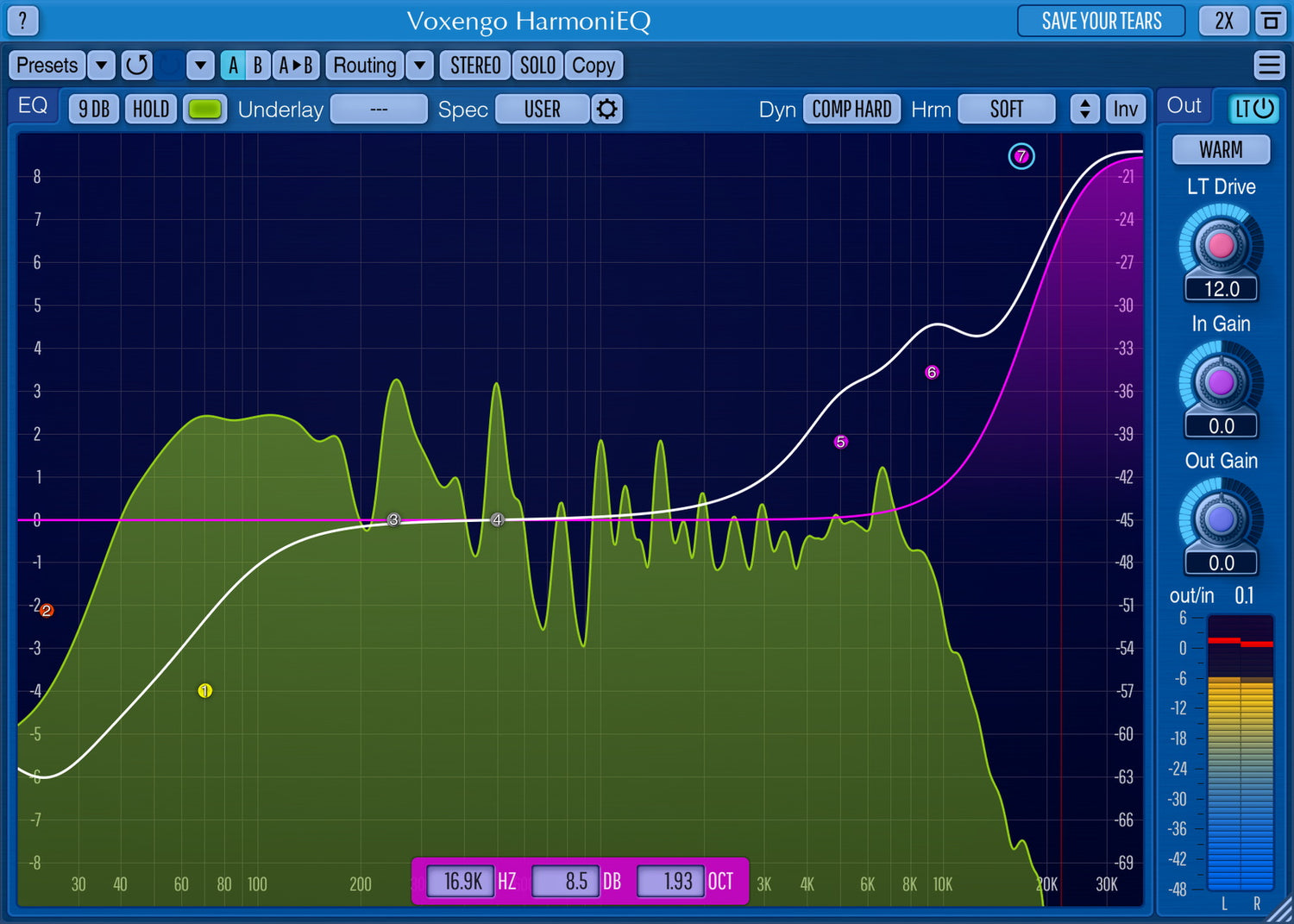
Task: Switch to the Out tab
Action: tap(1184, 106)
